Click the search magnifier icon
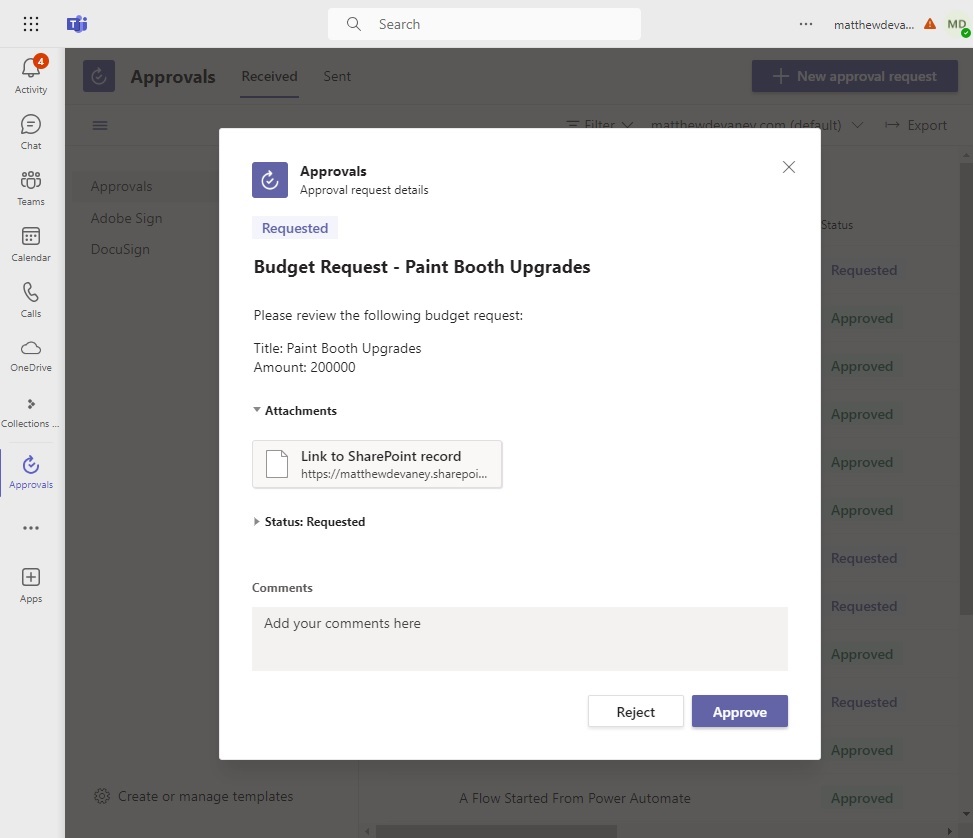Image resolution: width=974 pixels, height=838 pixels. (353, 24)
